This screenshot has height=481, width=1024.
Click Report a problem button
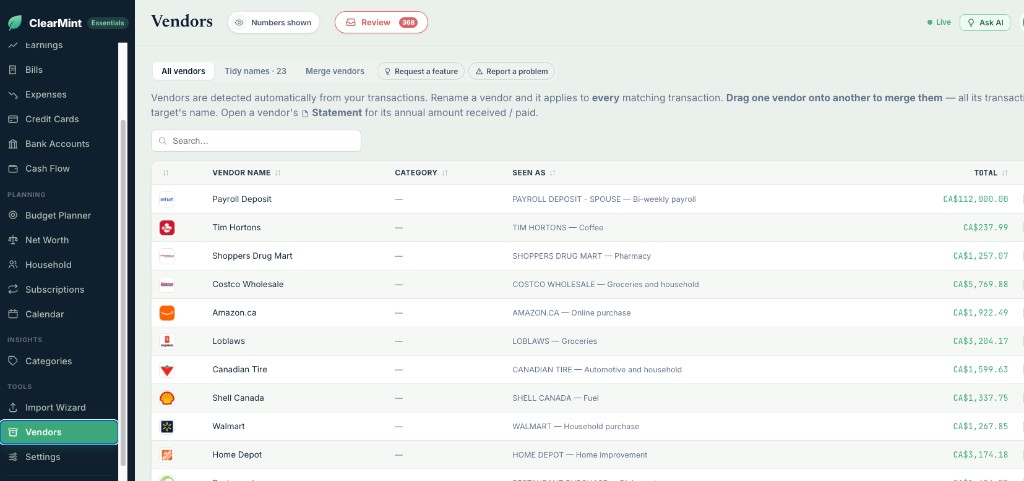pos(512,71)
